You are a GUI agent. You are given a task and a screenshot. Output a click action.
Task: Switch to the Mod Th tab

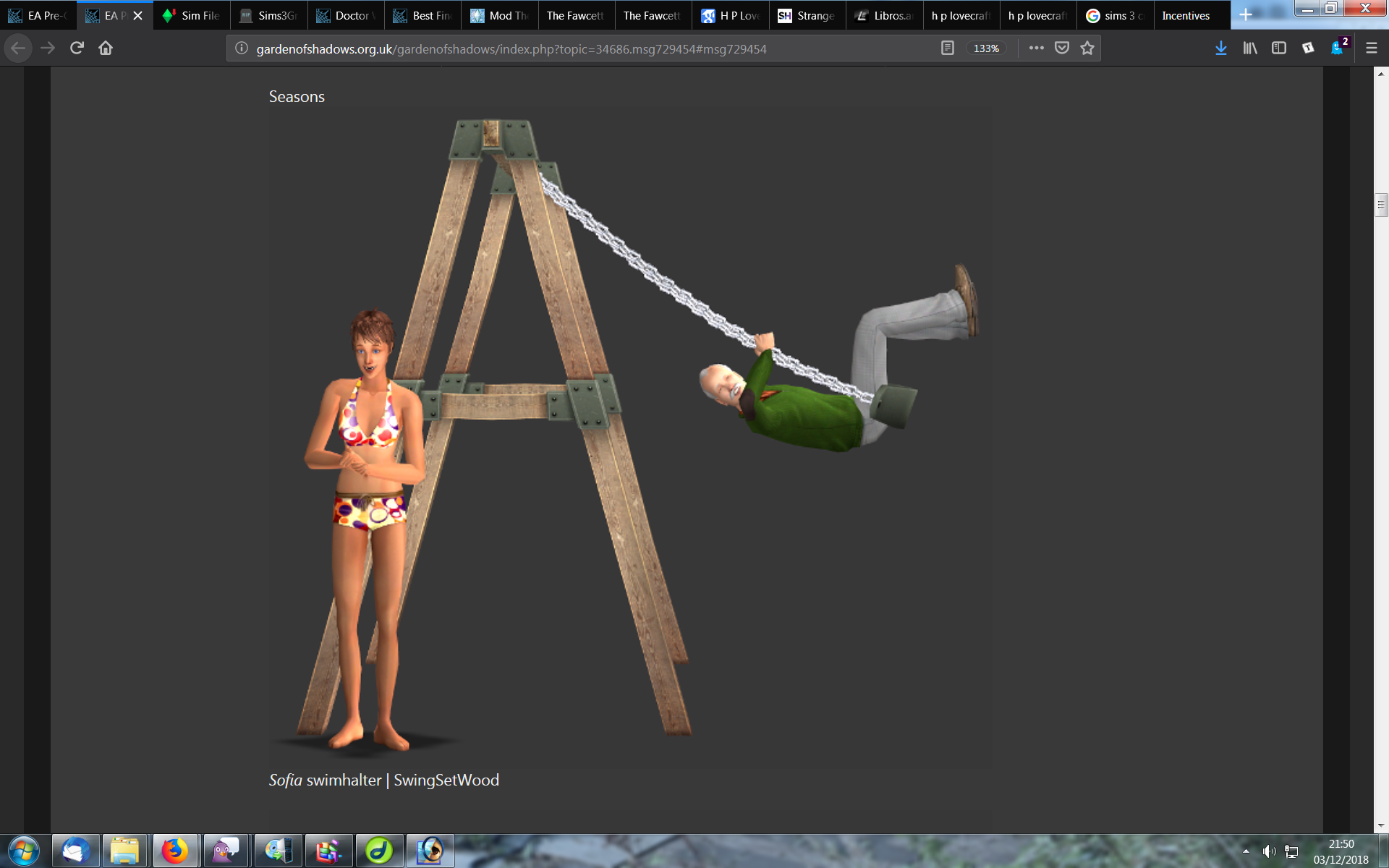point(499,15)
